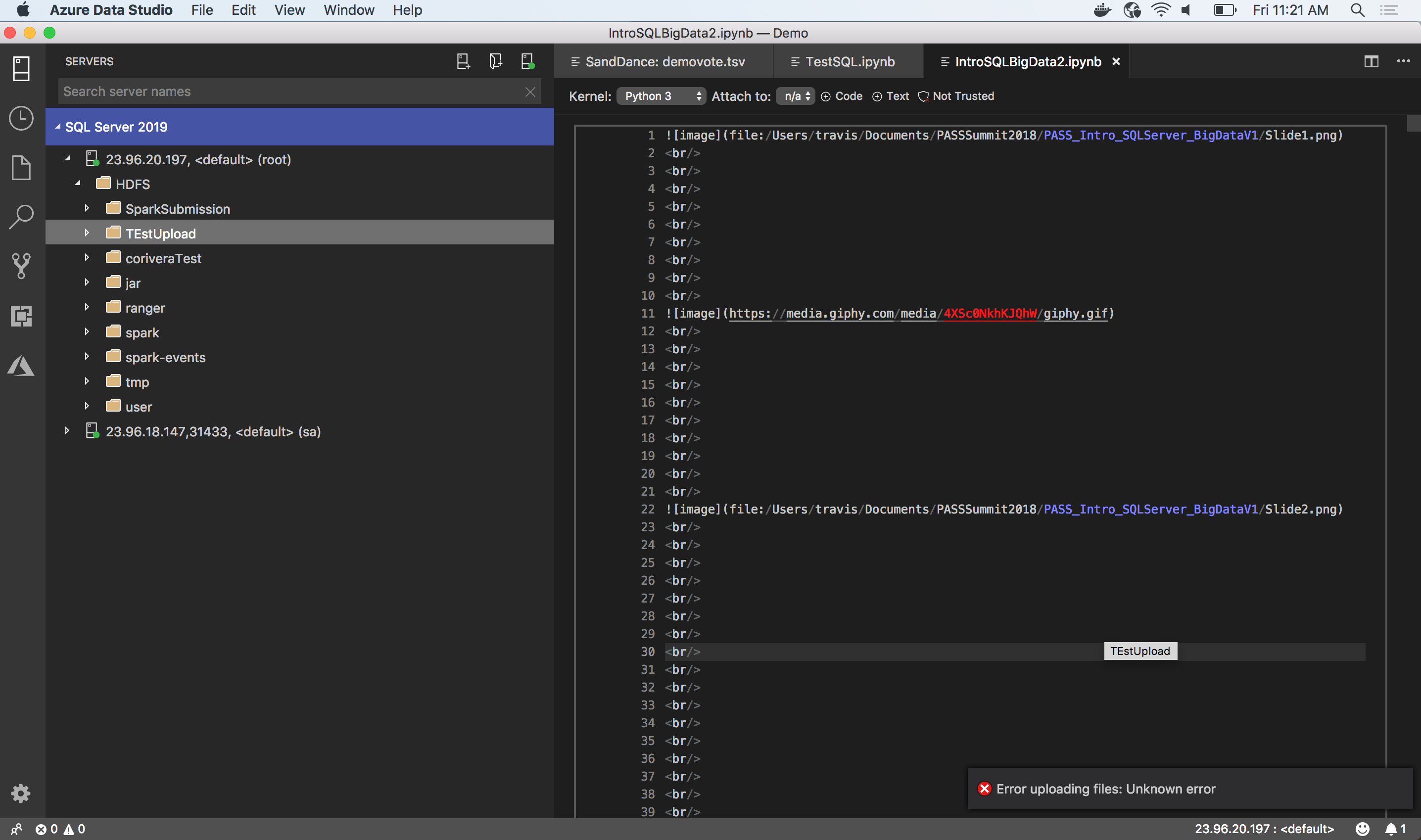Open the File menu

coord(202,10)
